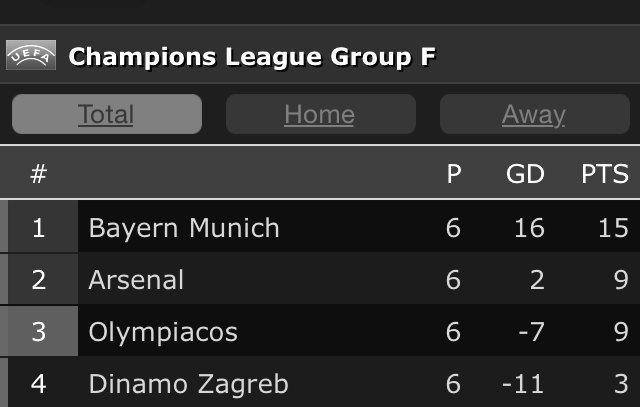Image resolution: width=640 pixels, height=407 pixels.
Task: Click the UEFA logo icon
Action: click(31, 55)
